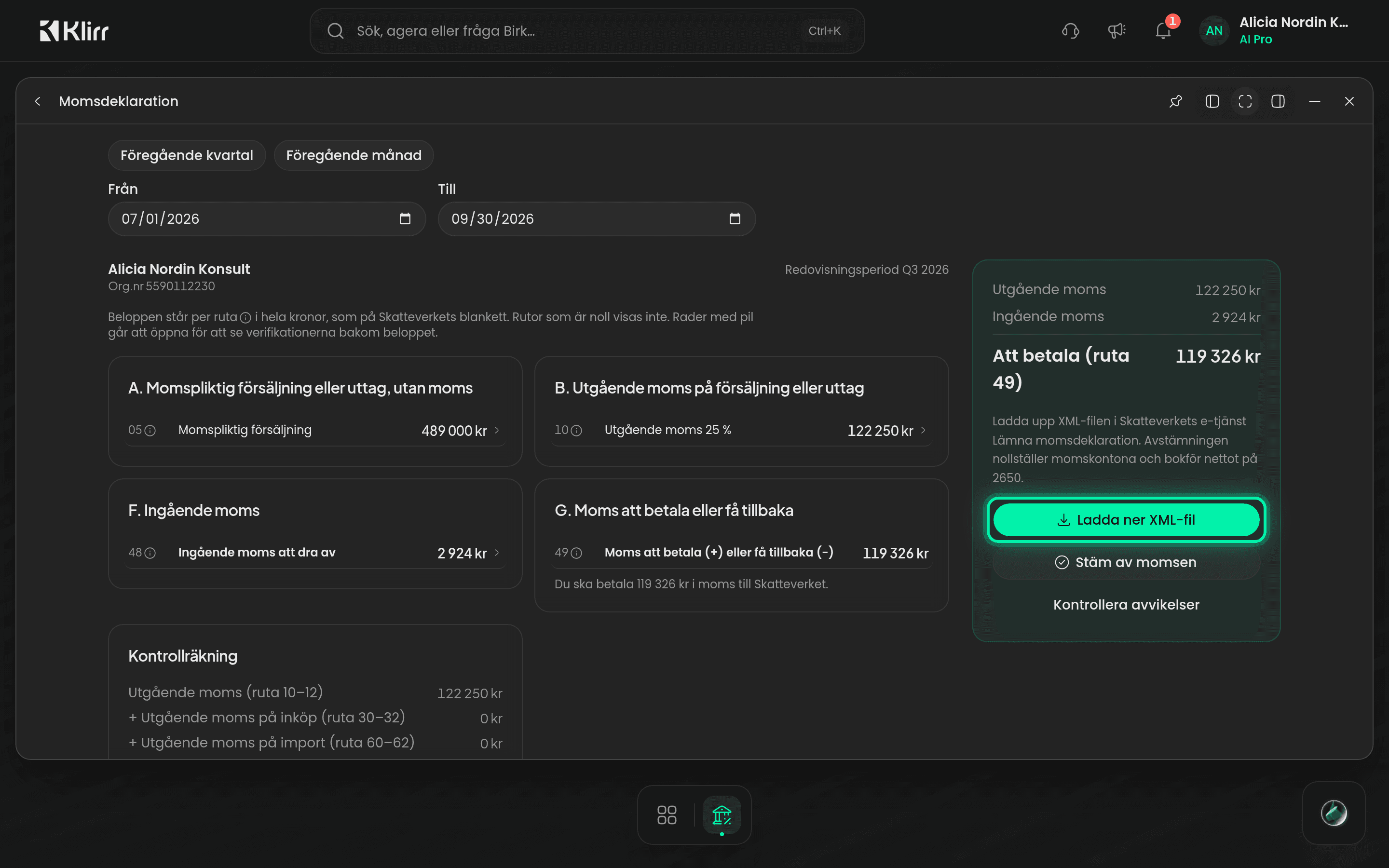Screen dimensions: 1389x868
Task: Open calendar picker for Från date
Action: pos(405,218)
